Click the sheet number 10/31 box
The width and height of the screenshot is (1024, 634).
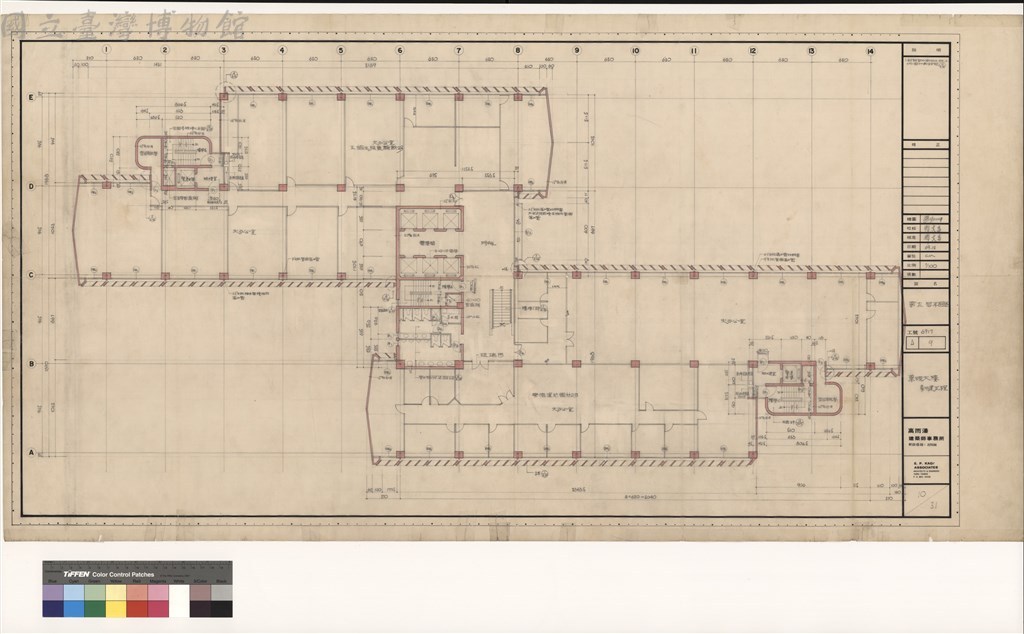(927, 500)
